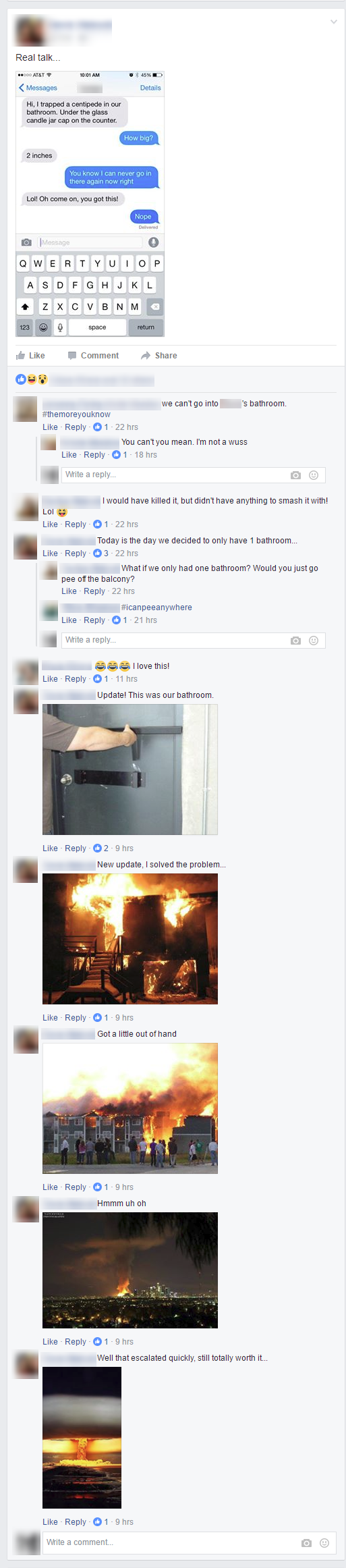Show likes on 'Got a little out of hand'
The width and height of the screenshot is (346, 1568).
[101, 1187]
